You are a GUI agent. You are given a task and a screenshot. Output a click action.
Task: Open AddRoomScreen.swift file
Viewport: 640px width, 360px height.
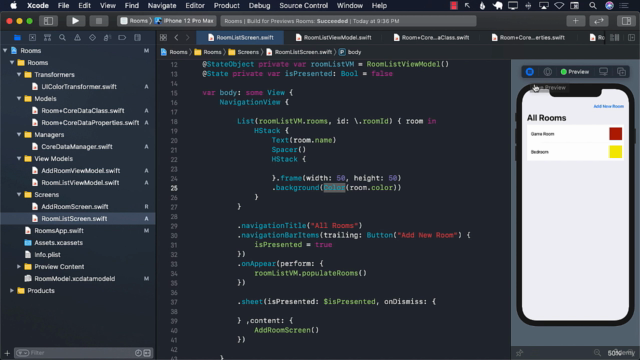coord(75,207)
